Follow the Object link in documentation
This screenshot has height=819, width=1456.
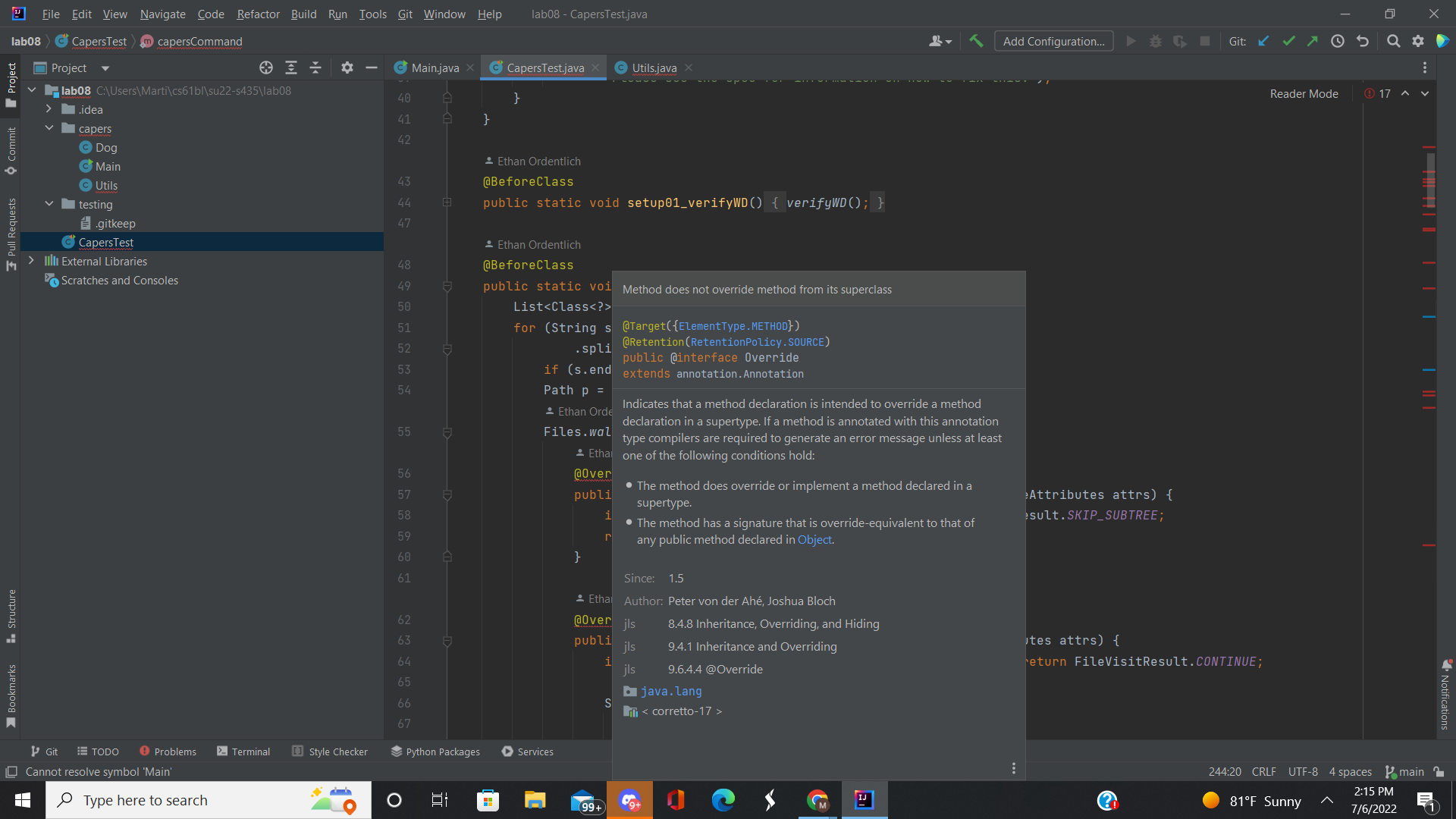tap(814, 540)
